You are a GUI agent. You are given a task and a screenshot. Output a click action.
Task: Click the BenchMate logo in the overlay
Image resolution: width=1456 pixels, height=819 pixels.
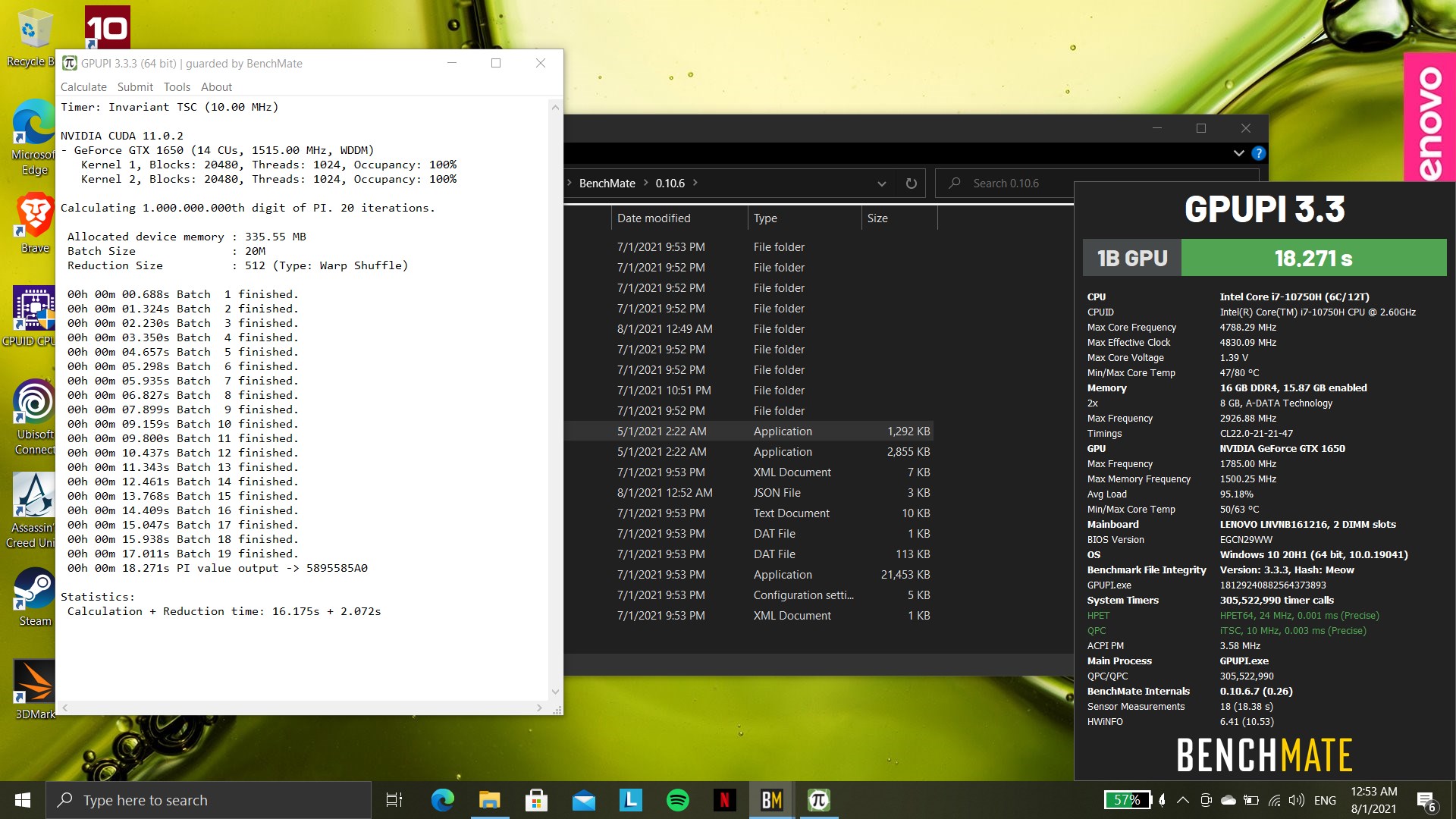(1264, 755)
